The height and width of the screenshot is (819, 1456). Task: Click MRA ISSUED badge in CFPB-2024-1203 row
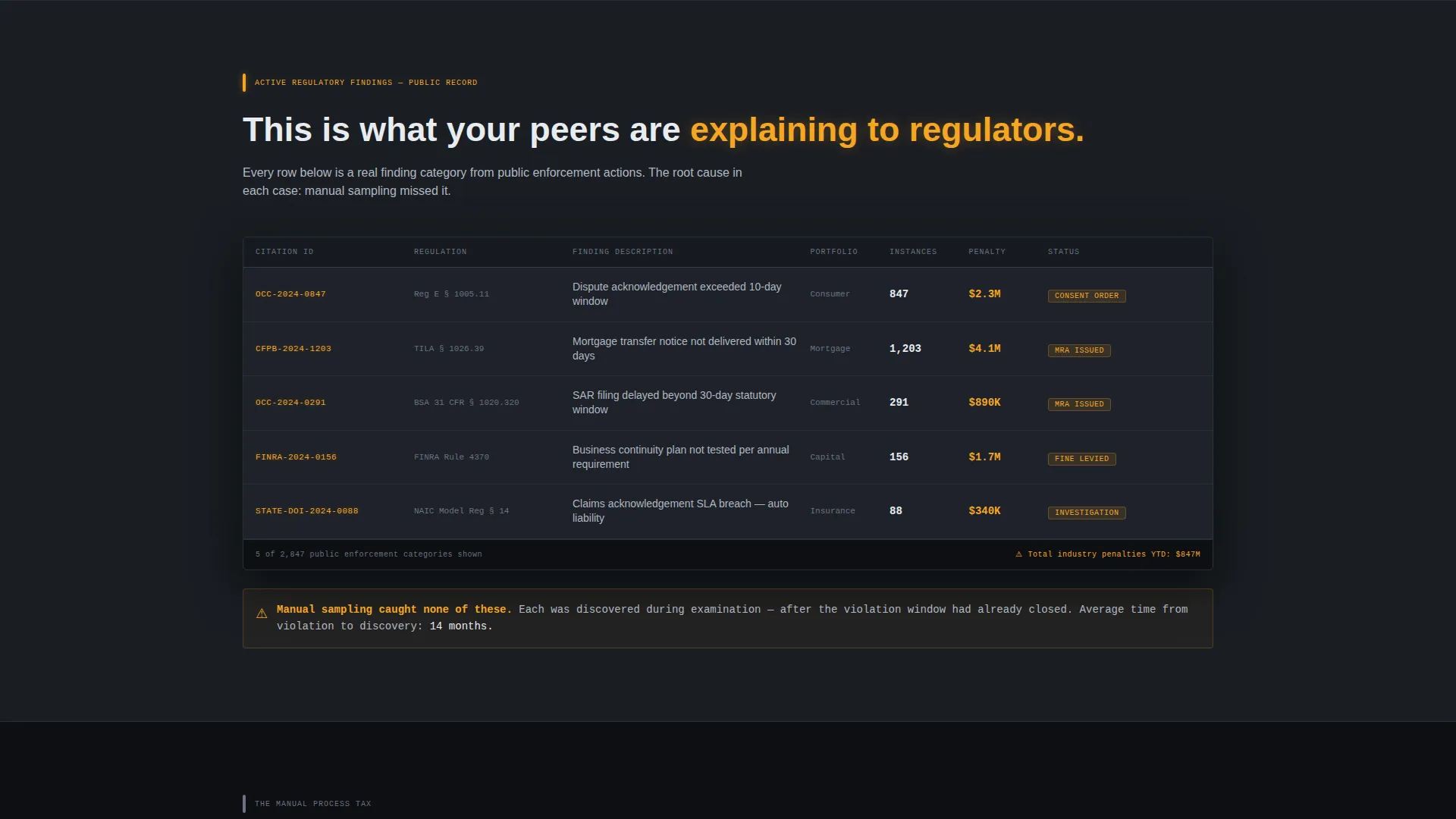pyautogui.click(x=1079, y=350)
